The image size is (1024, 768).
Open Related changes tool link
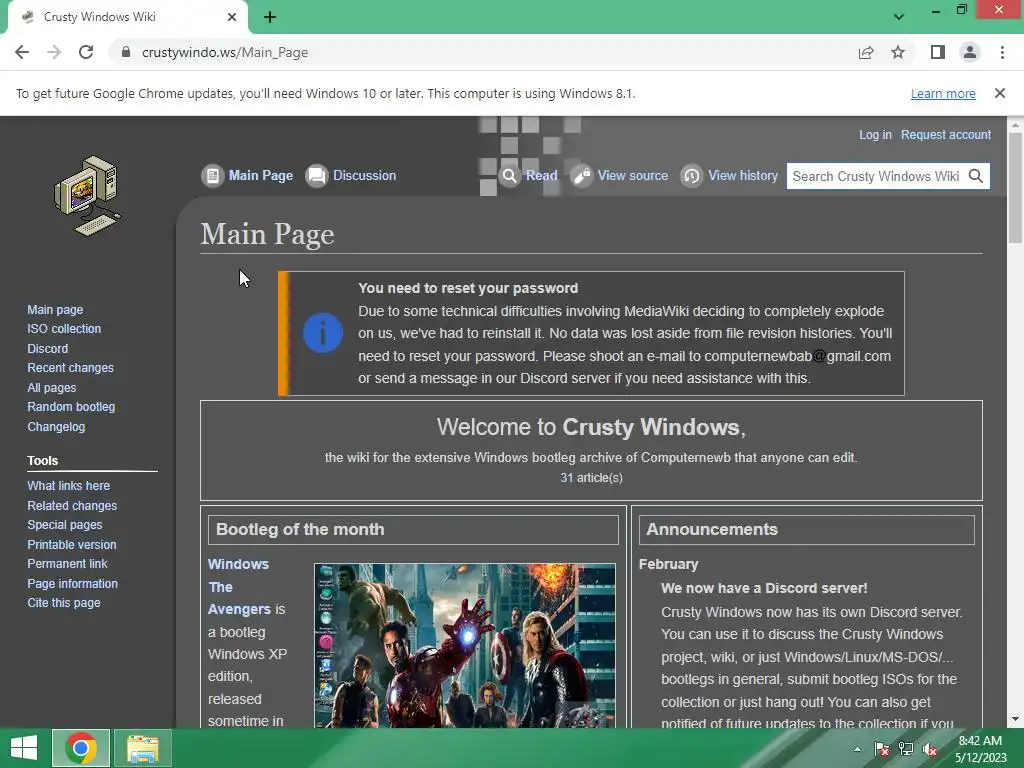(x=72, y=505)
